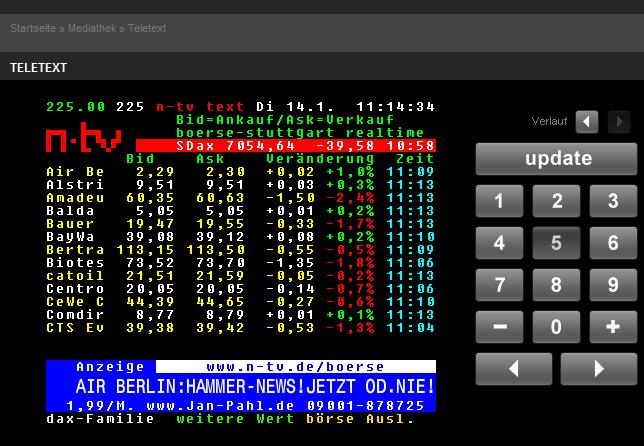
Task: Click the CTS Ev stock row name
Action: (75, 328)
